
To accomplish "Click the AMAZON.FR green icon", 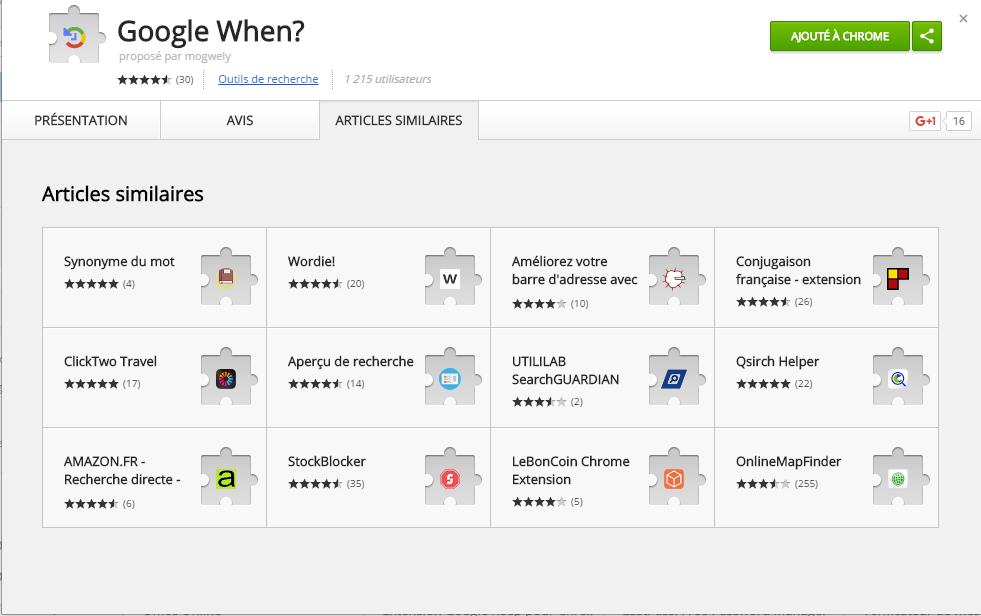I will (x=226, y=479).
